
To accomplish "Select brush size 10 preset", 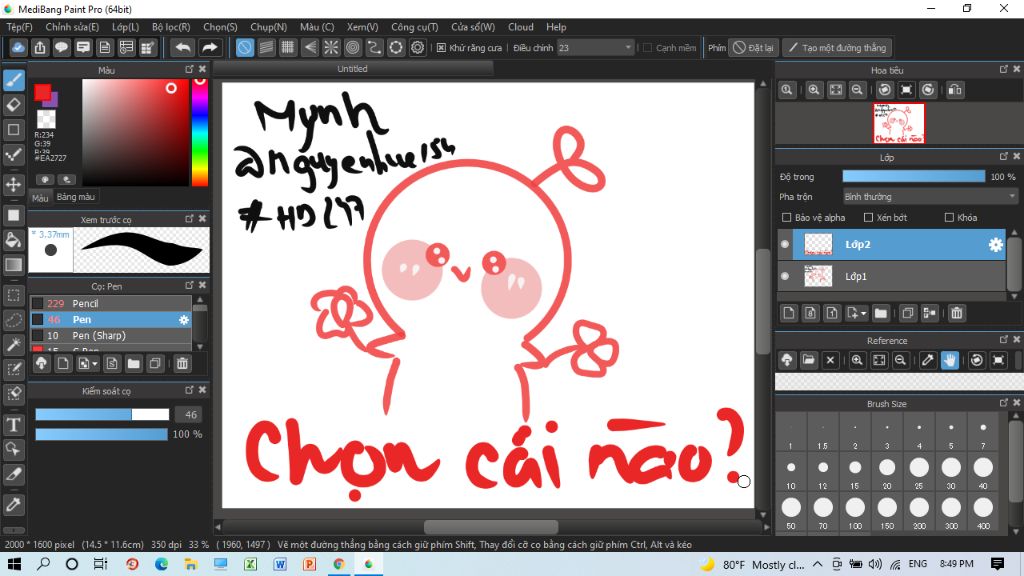I will pos(791,473).
